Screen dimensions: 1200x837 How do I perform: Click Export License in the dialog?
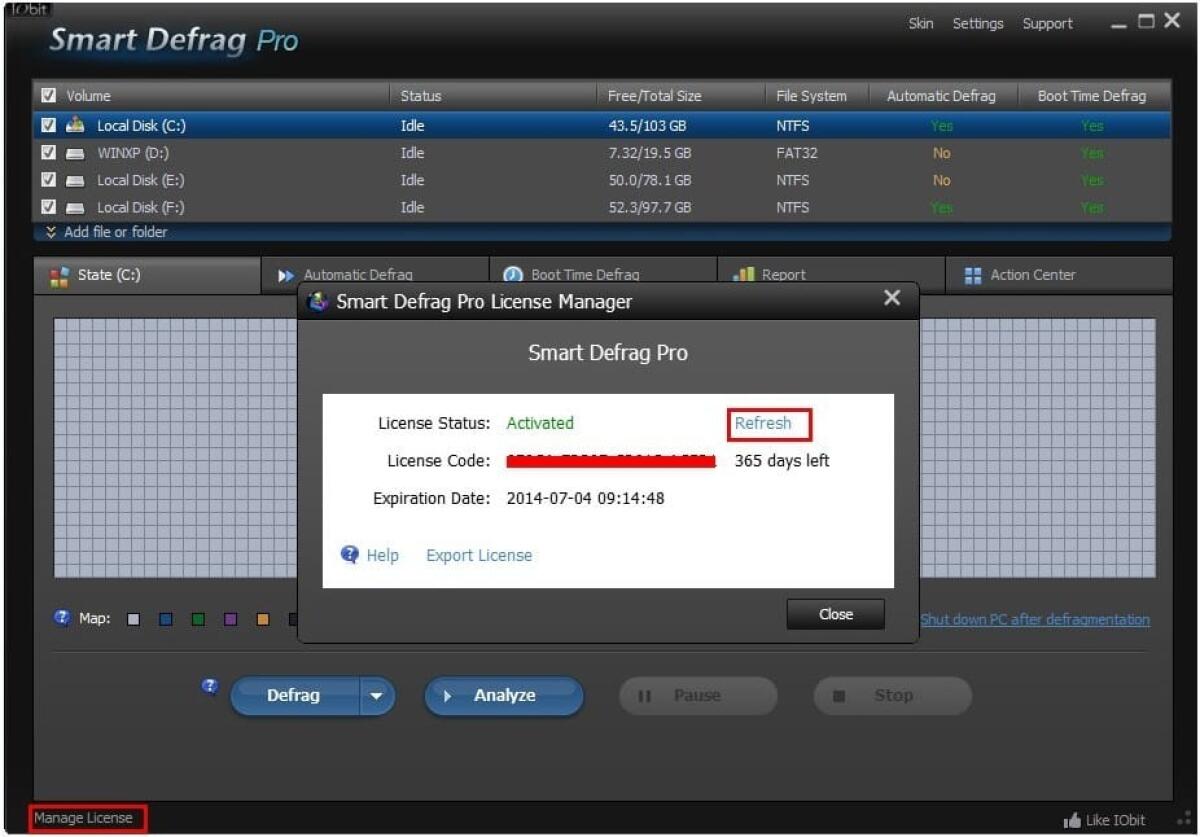[478, 555]
